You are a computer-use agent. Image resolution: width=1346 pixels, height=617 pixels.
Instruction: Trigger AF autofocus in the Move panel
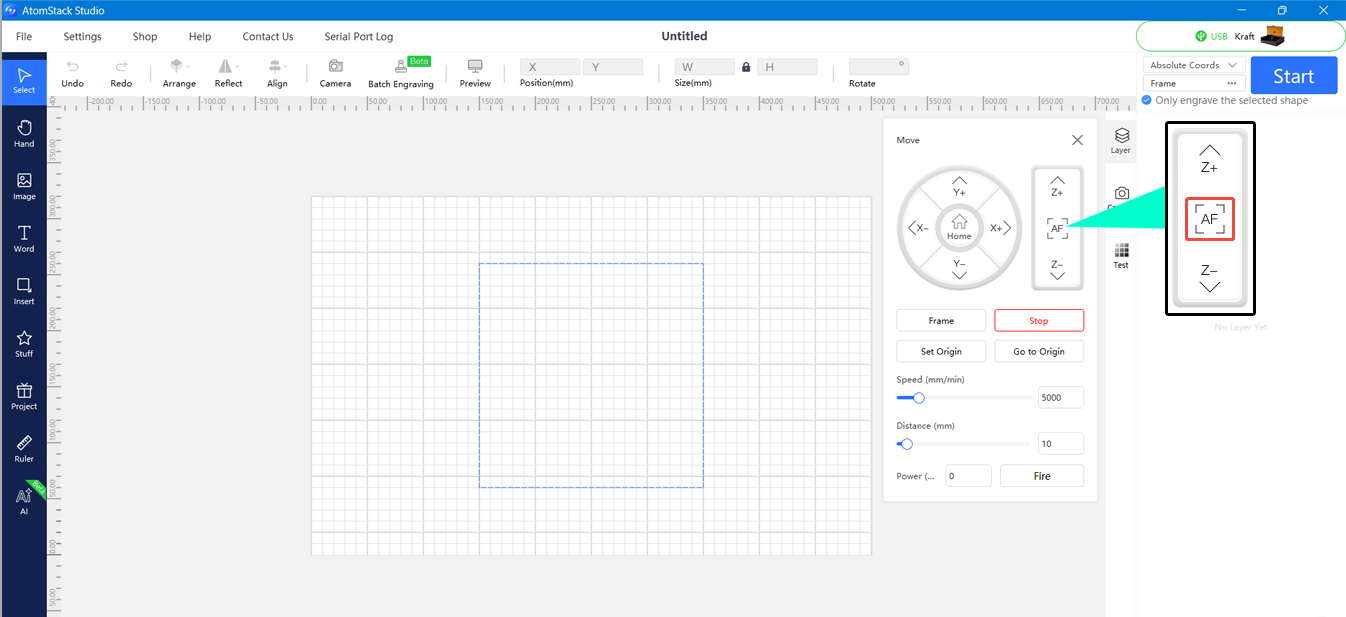click(x=1057, y=229)
